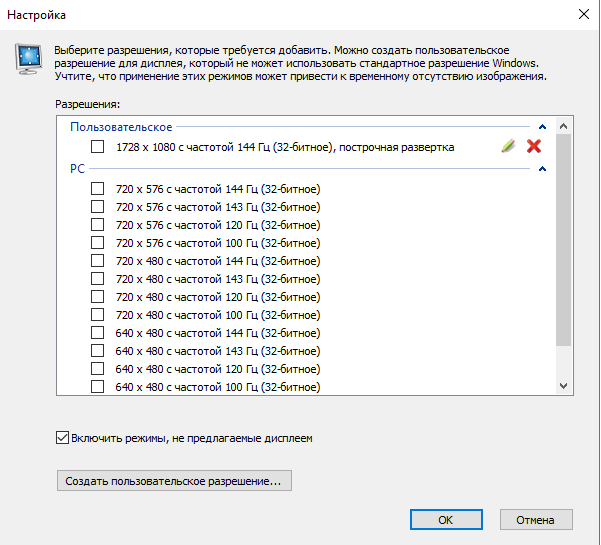Check the 720 x 576 120 Гц checkbox
The height and width of the screenshot is (545, 601).
point(97,225)
